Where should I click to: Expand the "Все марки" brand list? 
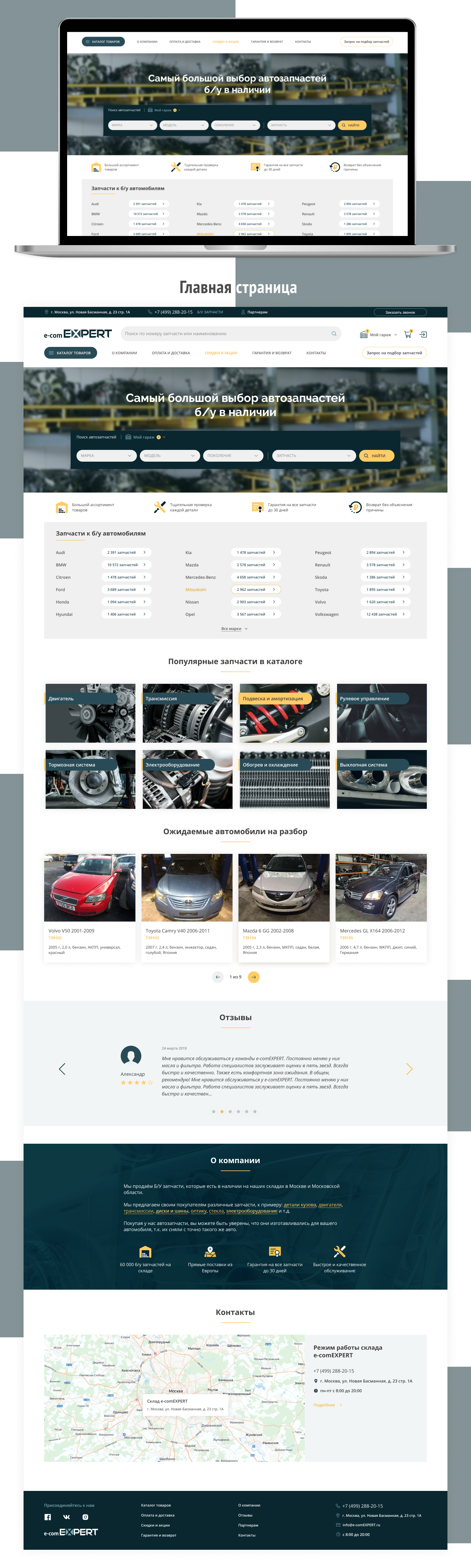coord(234,629)
